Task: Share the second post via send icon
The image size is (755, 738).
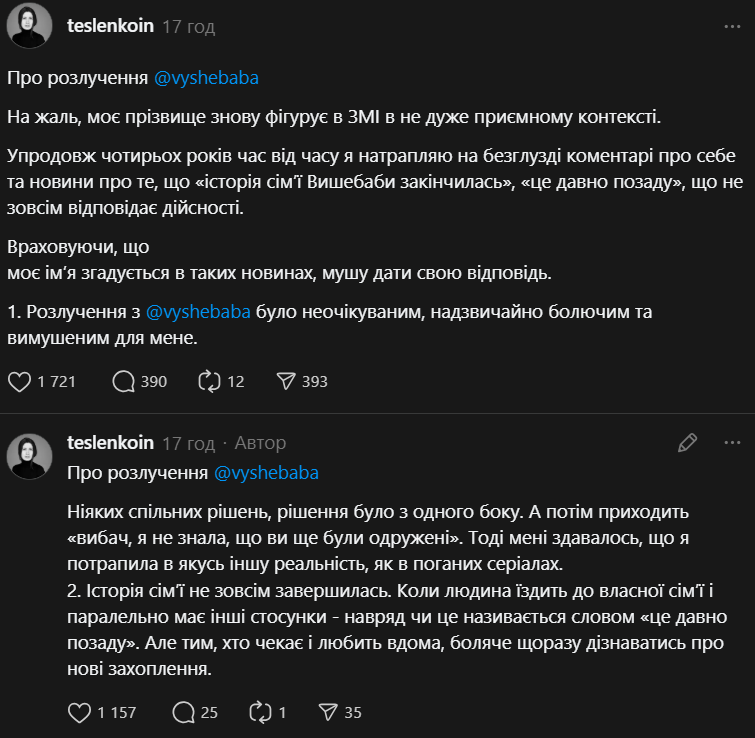Action: [x=327, y=712]
